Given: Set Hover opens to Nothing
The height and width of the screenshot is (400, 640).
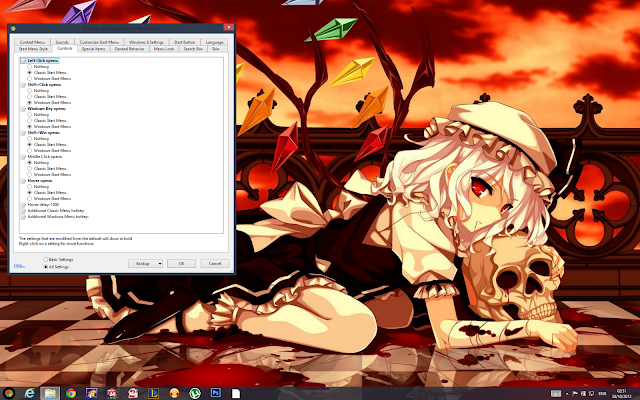Looking at the screenshot, I should (x=29, y=187).
